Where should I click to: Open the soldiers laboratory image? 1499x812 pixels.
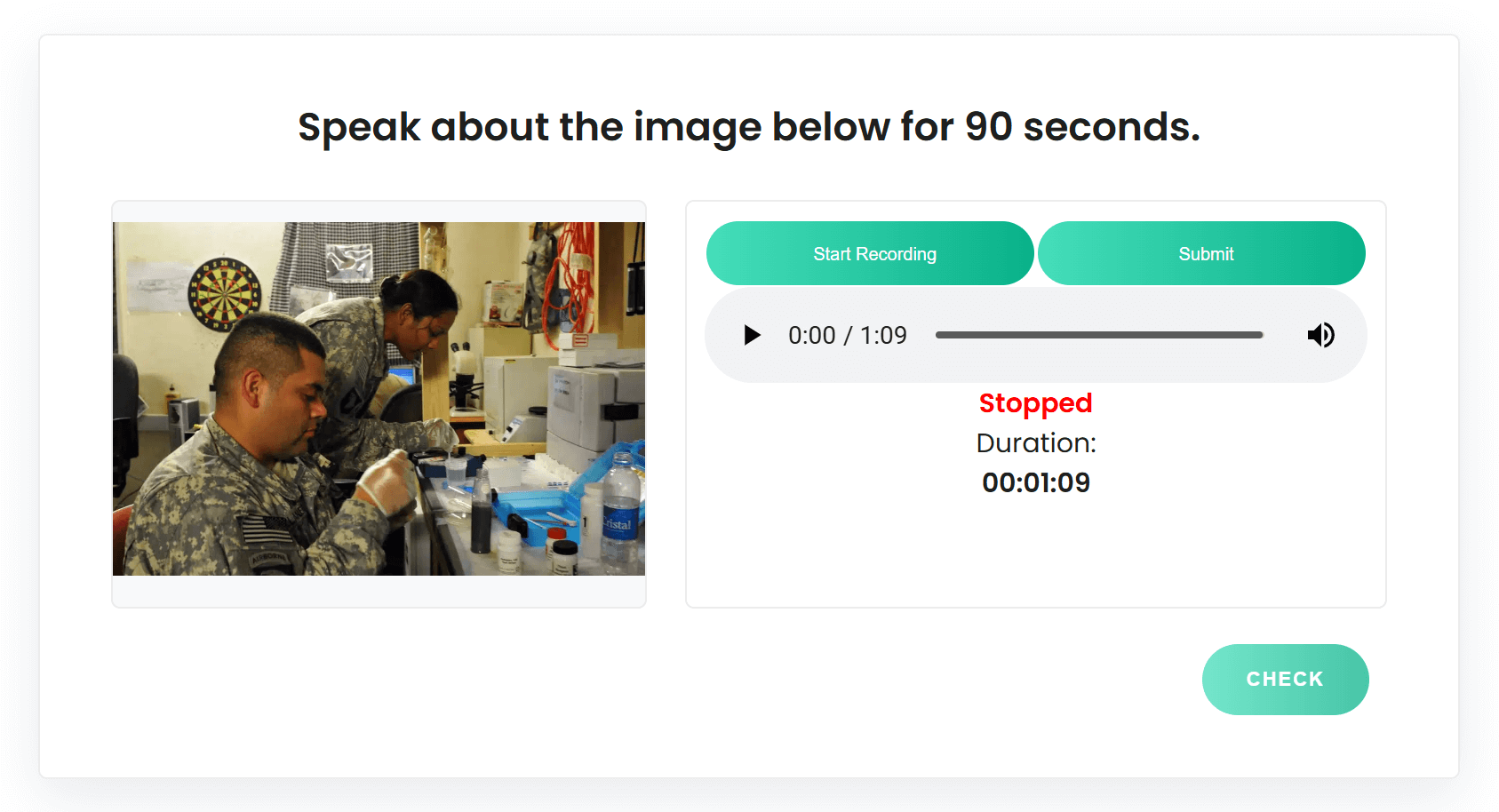tap(379, 400)
